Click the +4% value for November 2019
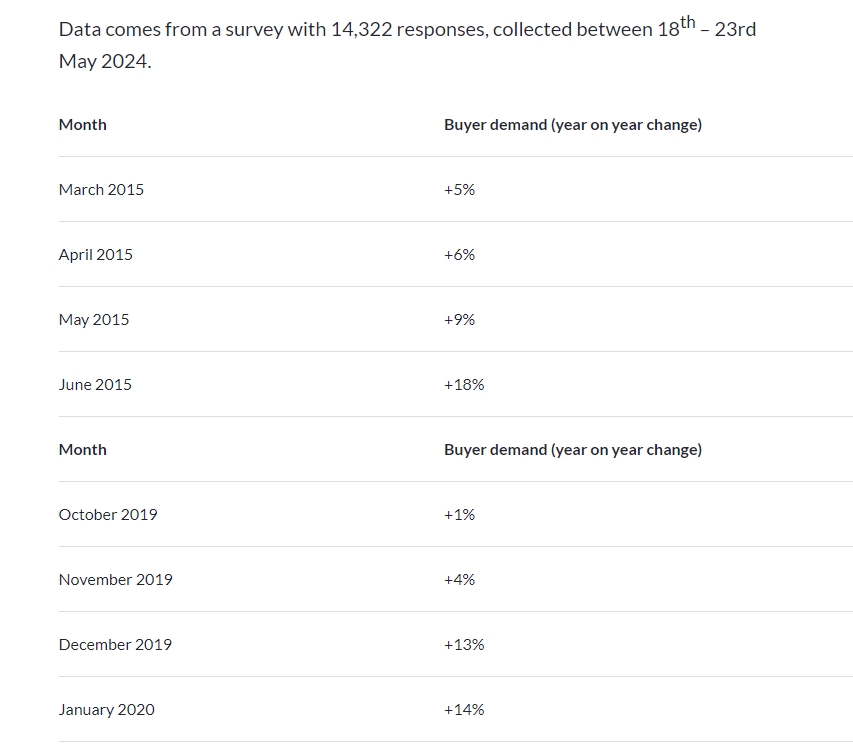Image resolution: width=853 pixels, height=752 pixels. (x=459, y=580)
